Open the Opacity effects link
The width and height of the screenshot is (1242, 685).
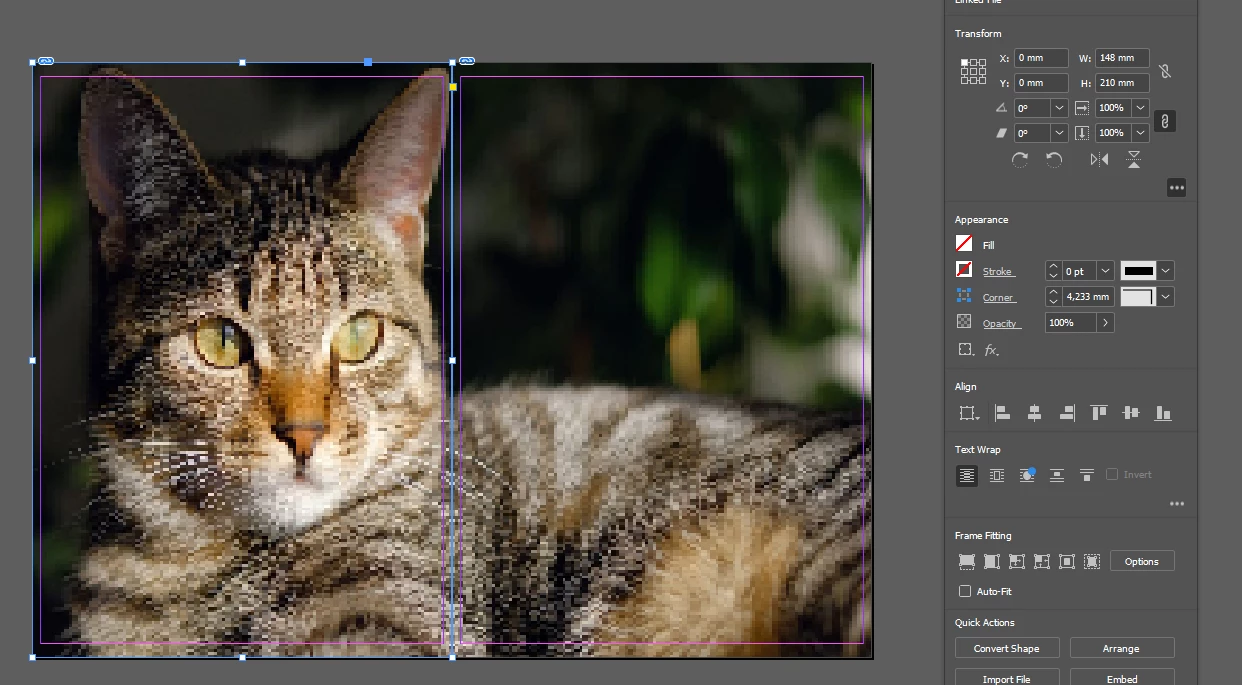(1001, 324)
